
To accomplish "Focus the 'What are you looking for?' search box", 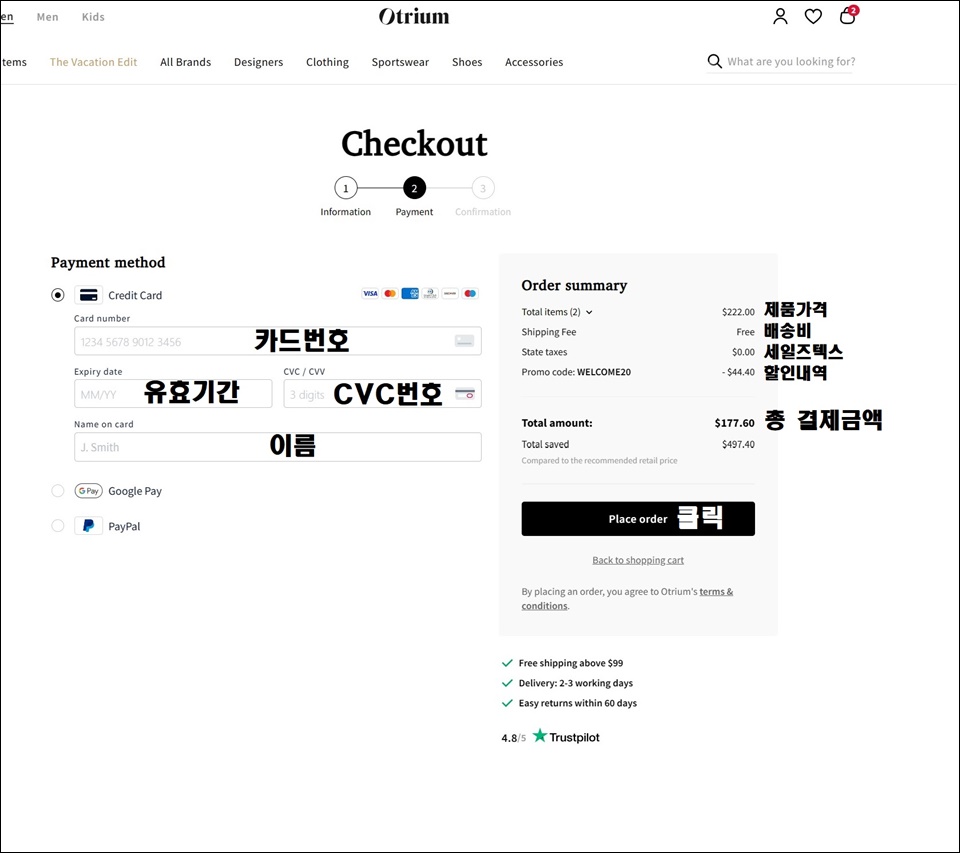I will tap(791, 61).
